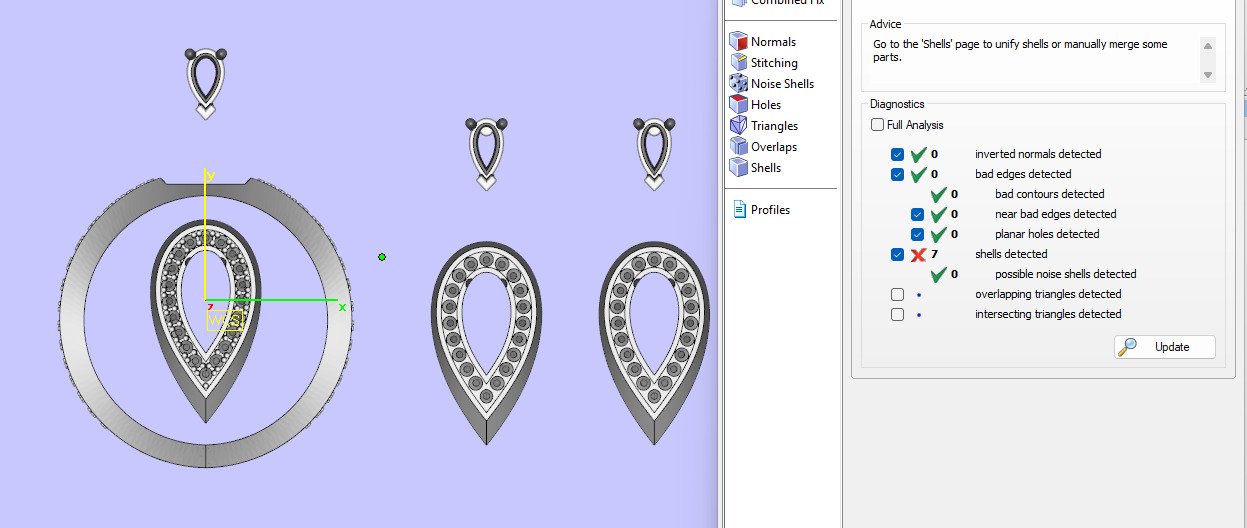Viewport: 1247px width, 528px height.
Task: Click the magnifier icon on Update
Action: coord(1128,347)
